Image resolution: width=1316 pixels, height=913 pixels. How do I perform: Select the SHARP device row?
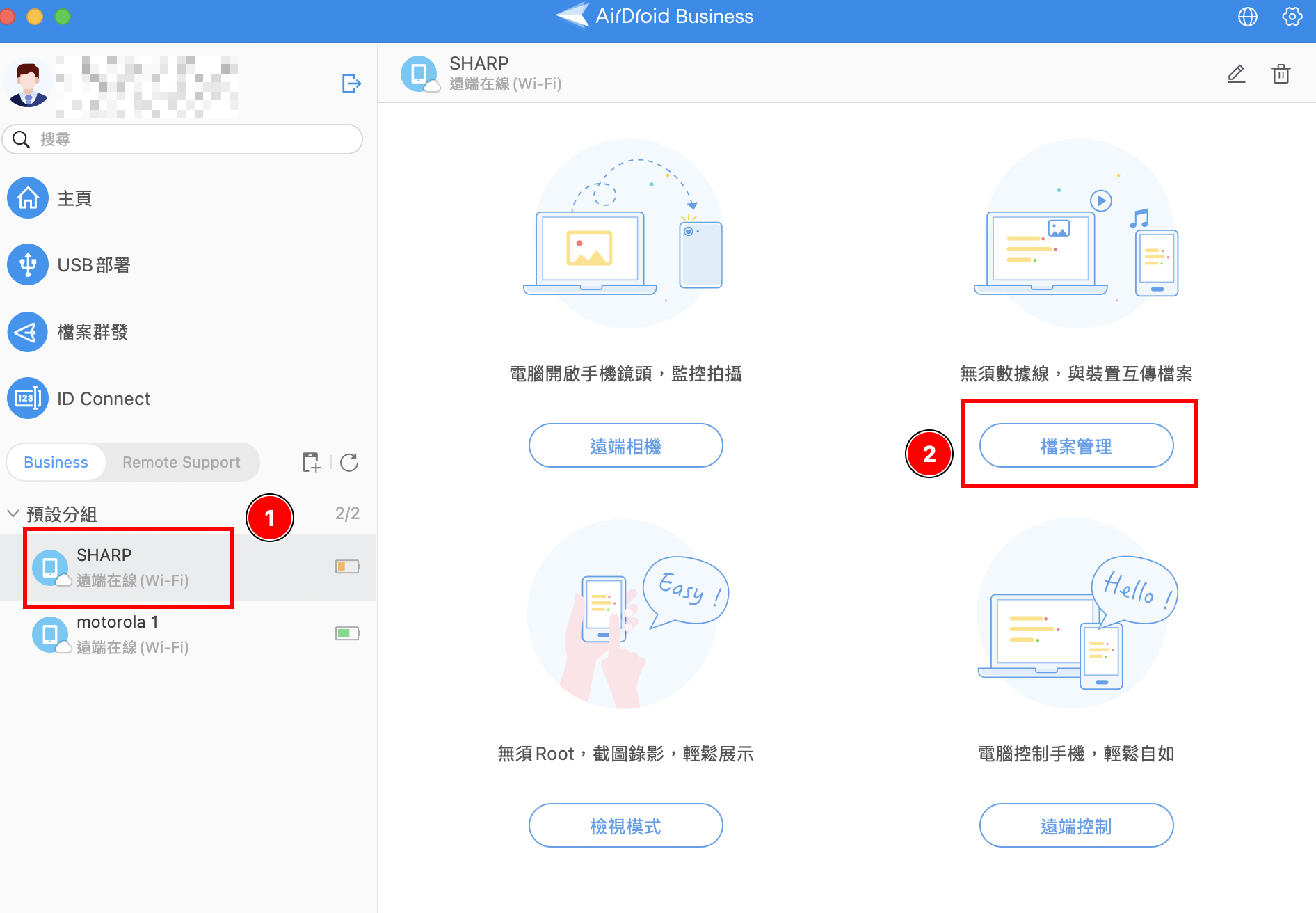point(188,568)
